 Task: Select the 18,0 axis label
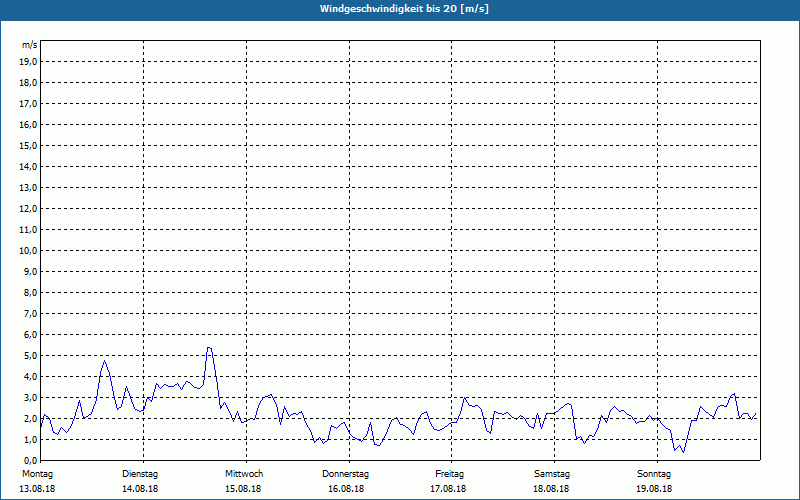coord(27,83)
